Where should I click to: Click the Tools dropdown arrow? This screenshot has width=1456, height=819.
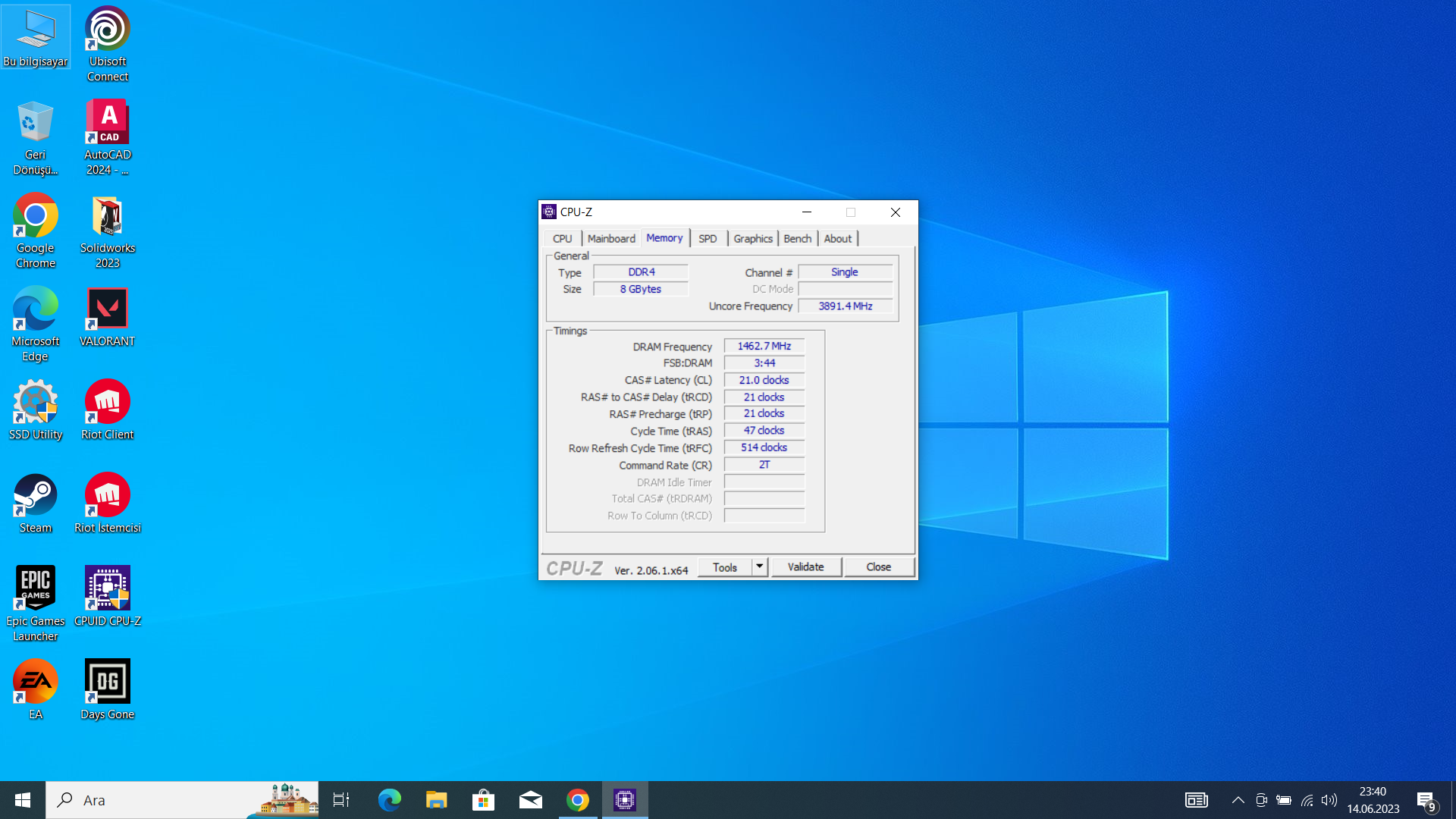coord(759,567)
